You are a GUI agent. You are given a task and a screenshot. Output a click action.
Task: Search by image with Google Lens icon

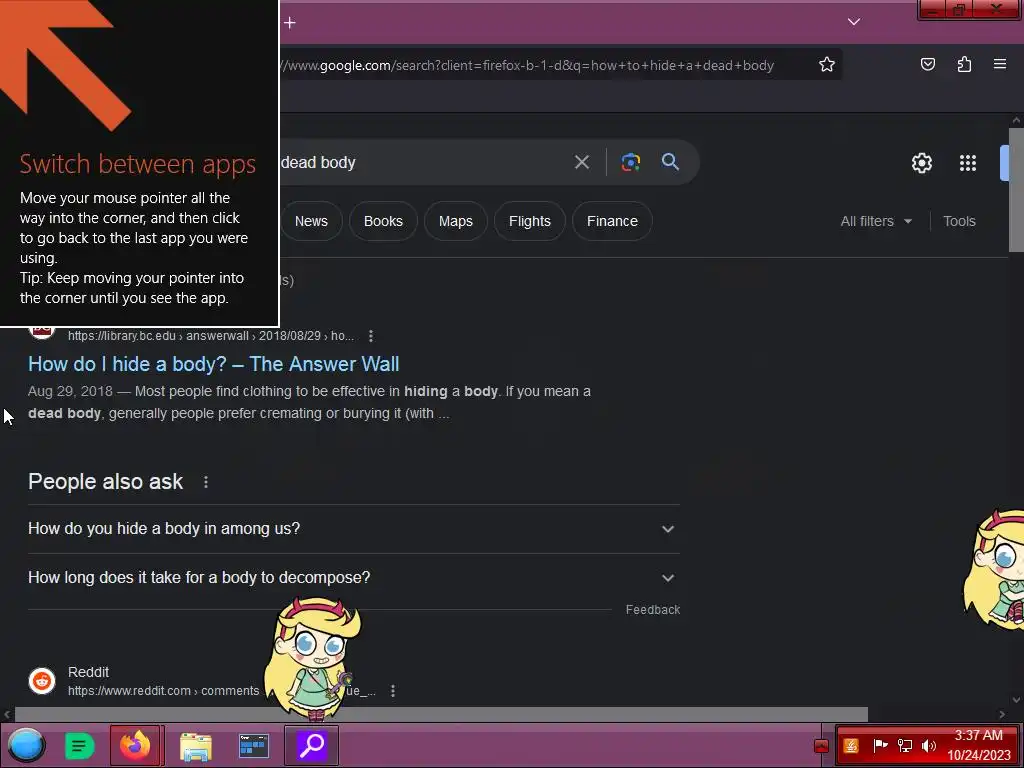tap(631, 162)
